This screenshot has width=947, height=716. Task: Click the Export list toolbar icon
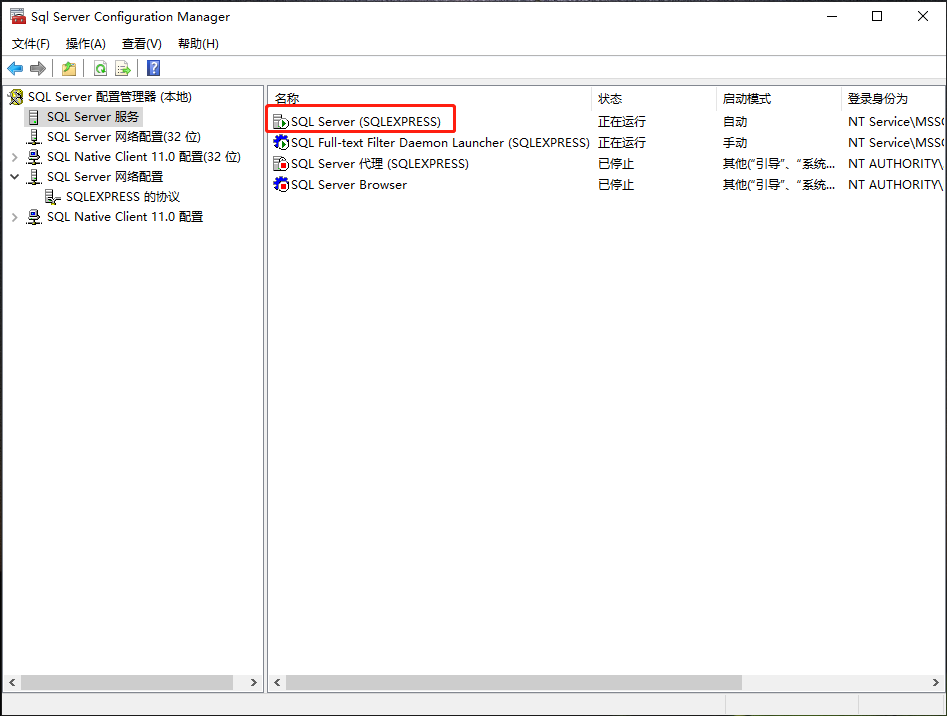pos(123,68)
